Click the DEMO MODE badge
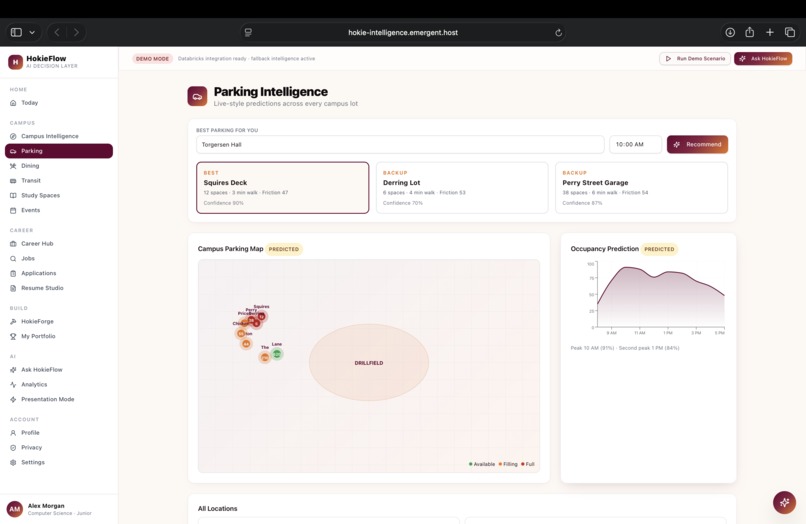 pos(152,59)
